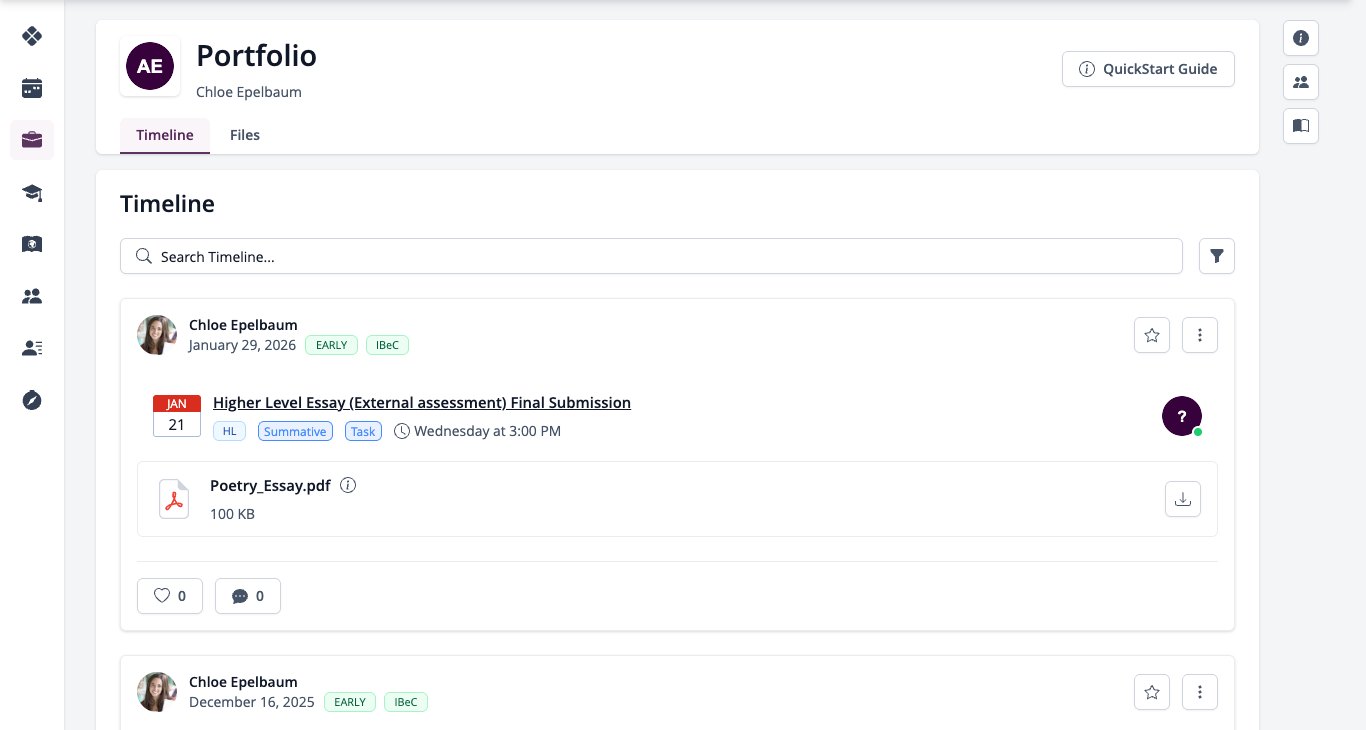The height and width of the screenshot is (730, 1366).
Task: Open comments on the essay post
Action: (x=248, y=596)
